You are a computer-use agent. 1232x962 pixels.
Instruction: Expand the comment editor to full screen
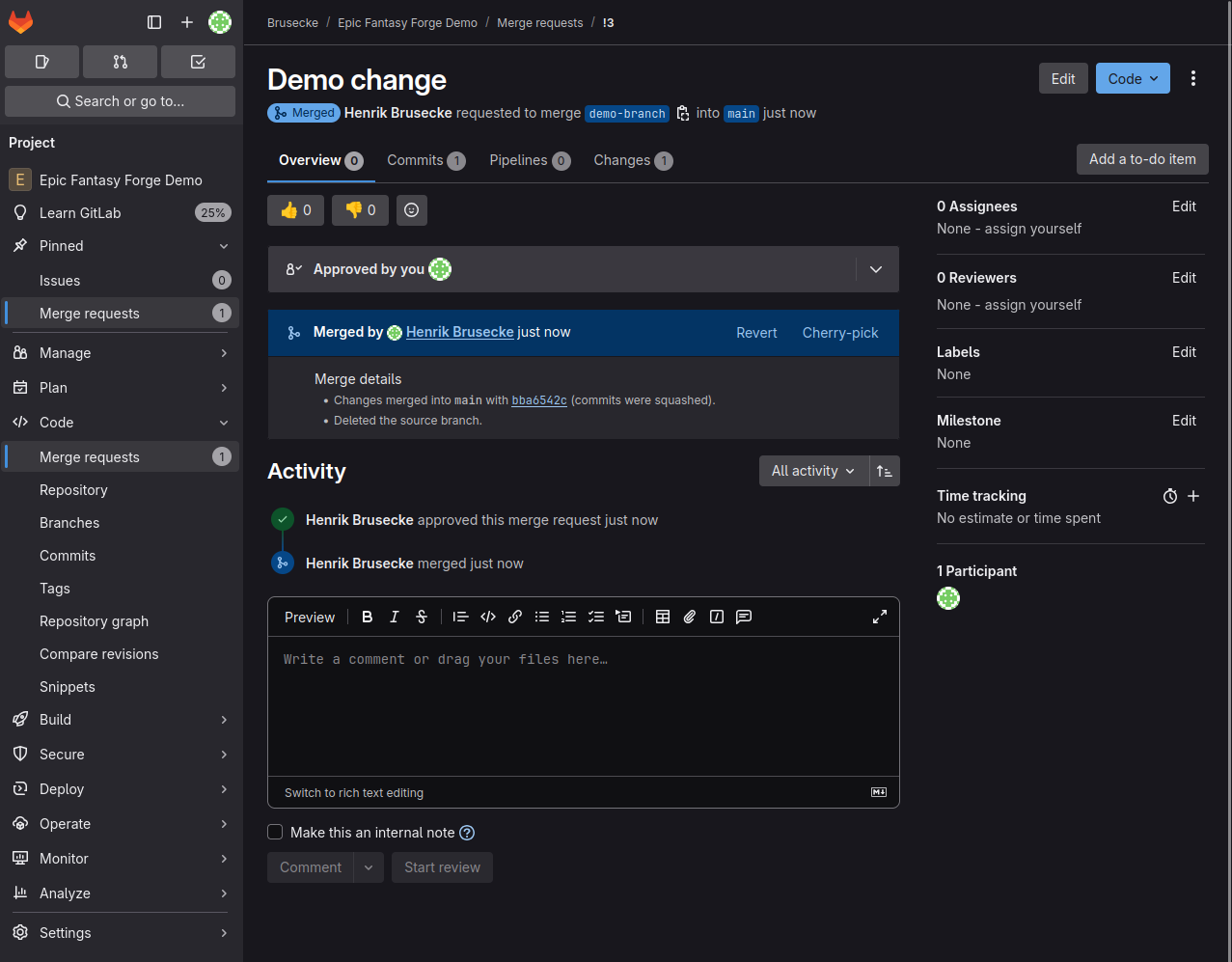(x=880, y=617)
